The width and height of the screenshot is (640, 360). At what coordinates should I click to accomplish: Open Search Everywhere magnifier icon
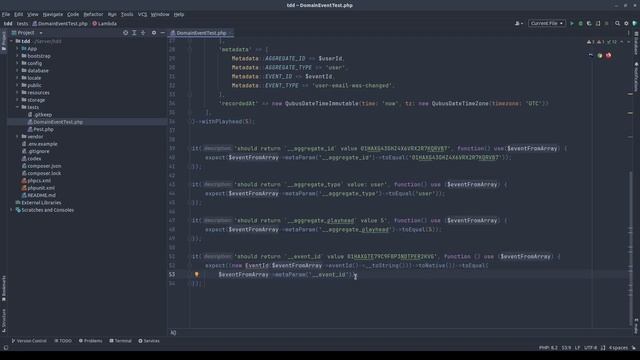[618, 24]
